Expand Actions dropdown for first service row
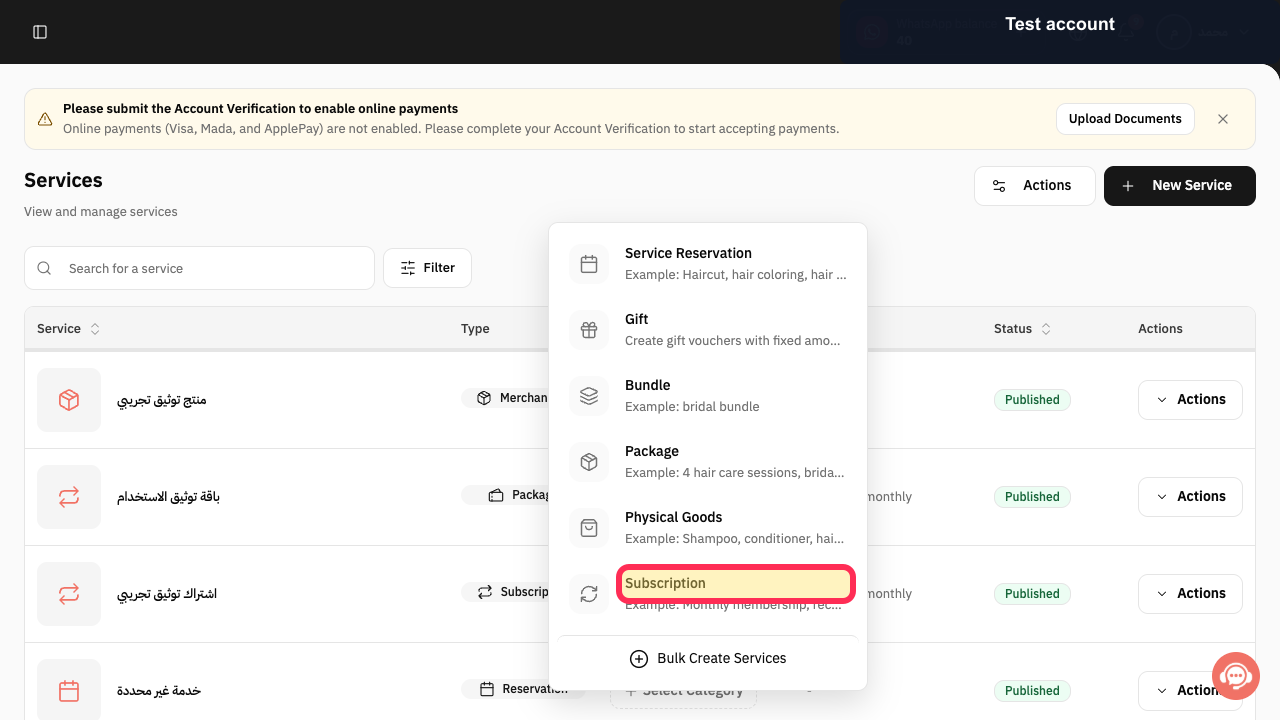The image size is (1280, 720). (x=1190, y=400)
